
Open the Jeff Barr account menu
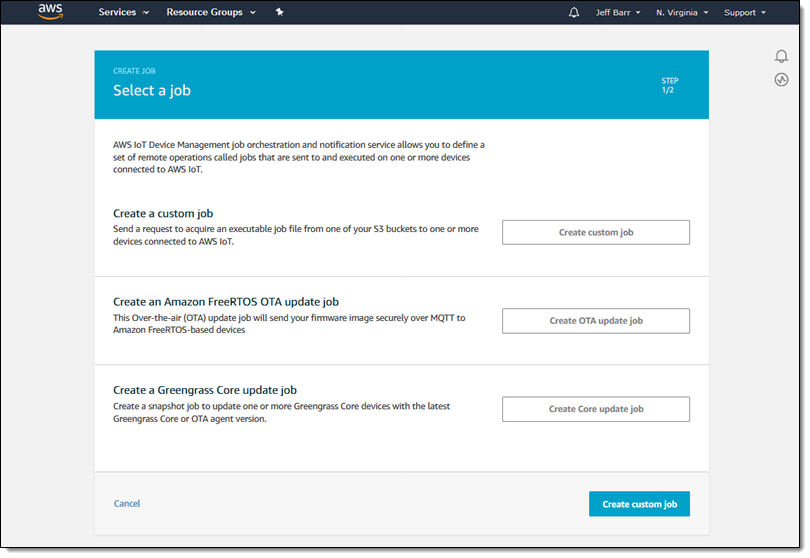coord(617,13)
